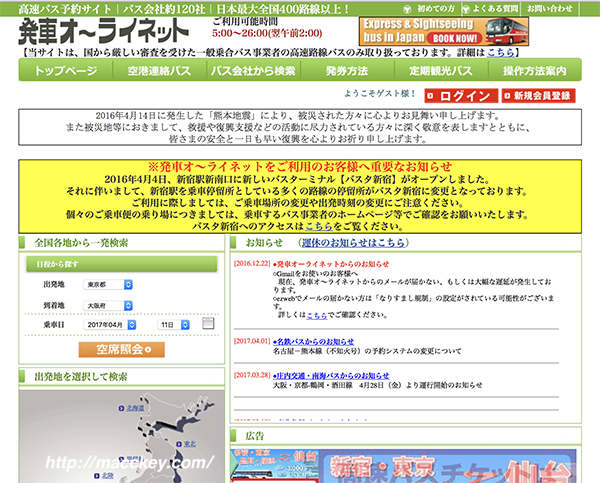
Task: Click the 新規会員登録 button
Action: (x=538, y=96)
